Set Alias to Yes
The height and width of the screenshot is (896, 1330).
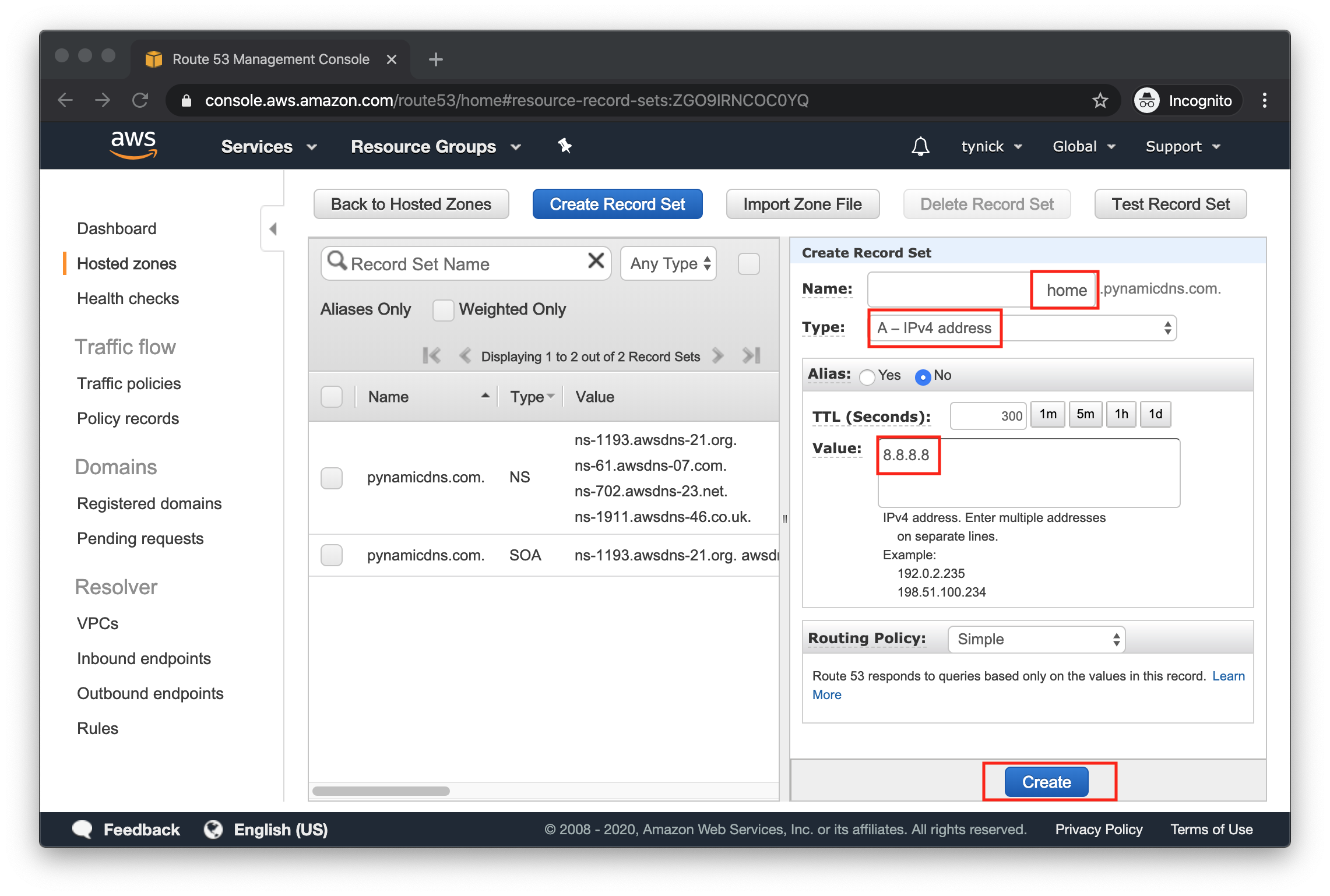point(867,377)
